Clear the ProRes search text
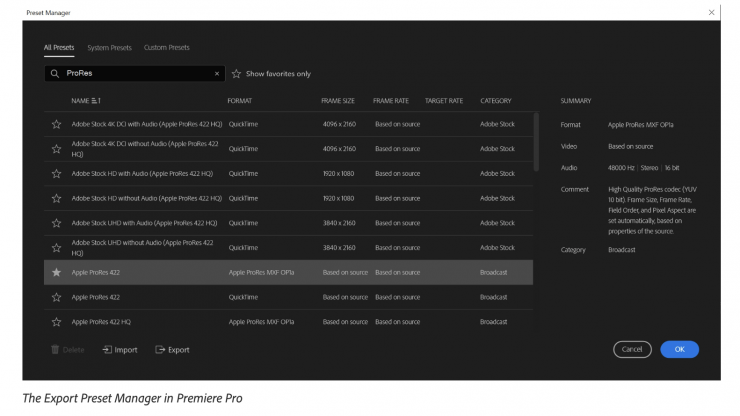740x416 pixels. 217,74
